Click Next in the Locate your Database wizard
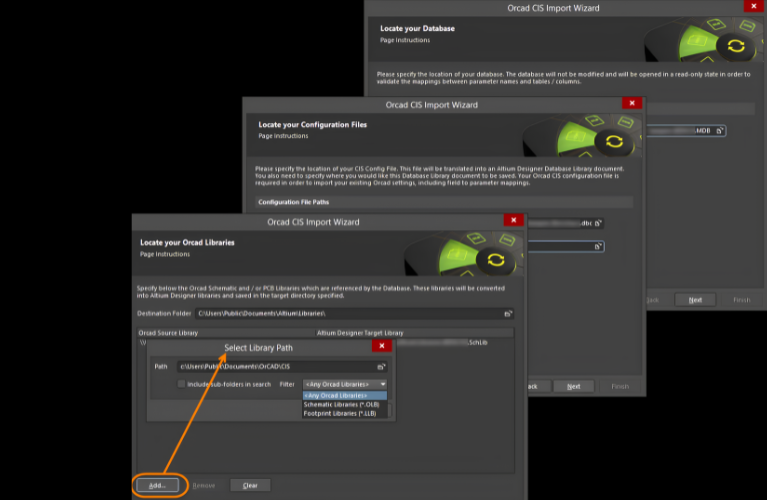The image size is (767, 500). pyautogui.click(x=695, y=300)
